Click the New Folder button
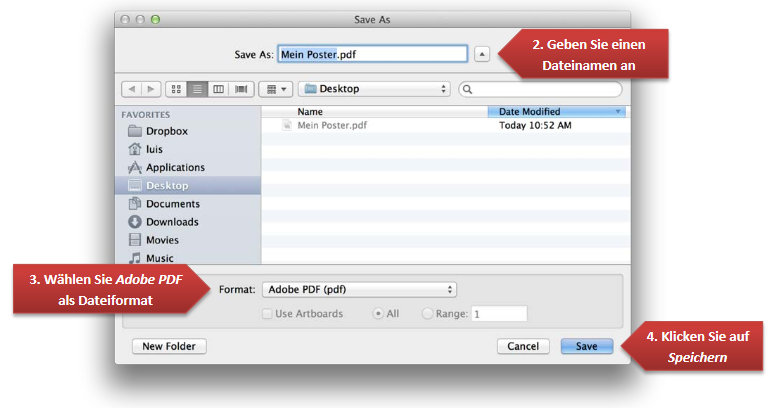This screenshot has width=780, height=408. [169, 346]
